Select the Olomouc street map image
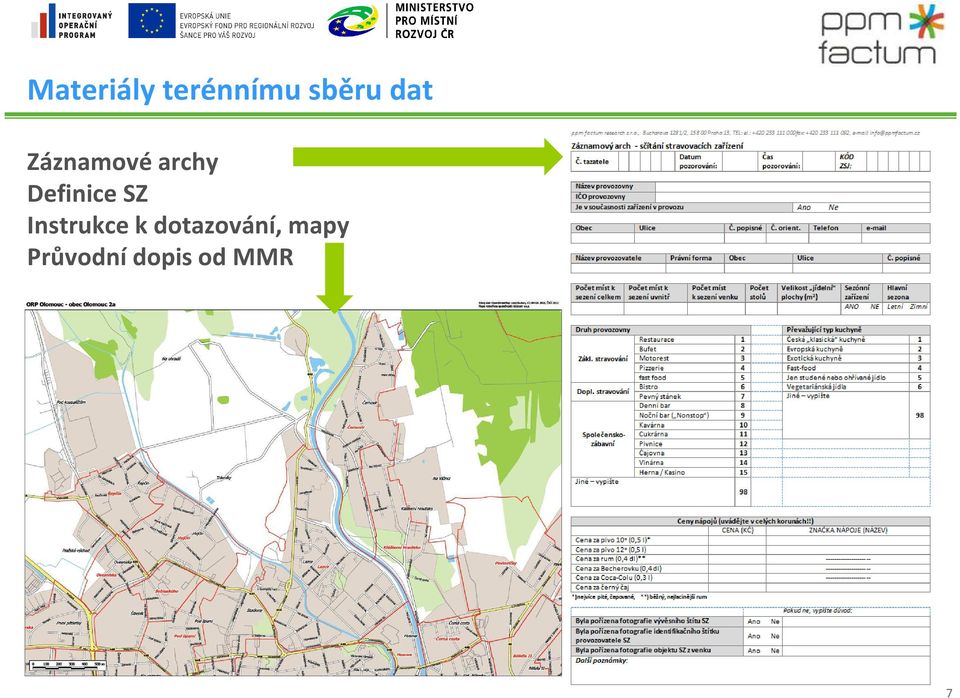Image resolution: width=960 pixels, height=698 pixels. pyautogui.click(x=293, y=492)
